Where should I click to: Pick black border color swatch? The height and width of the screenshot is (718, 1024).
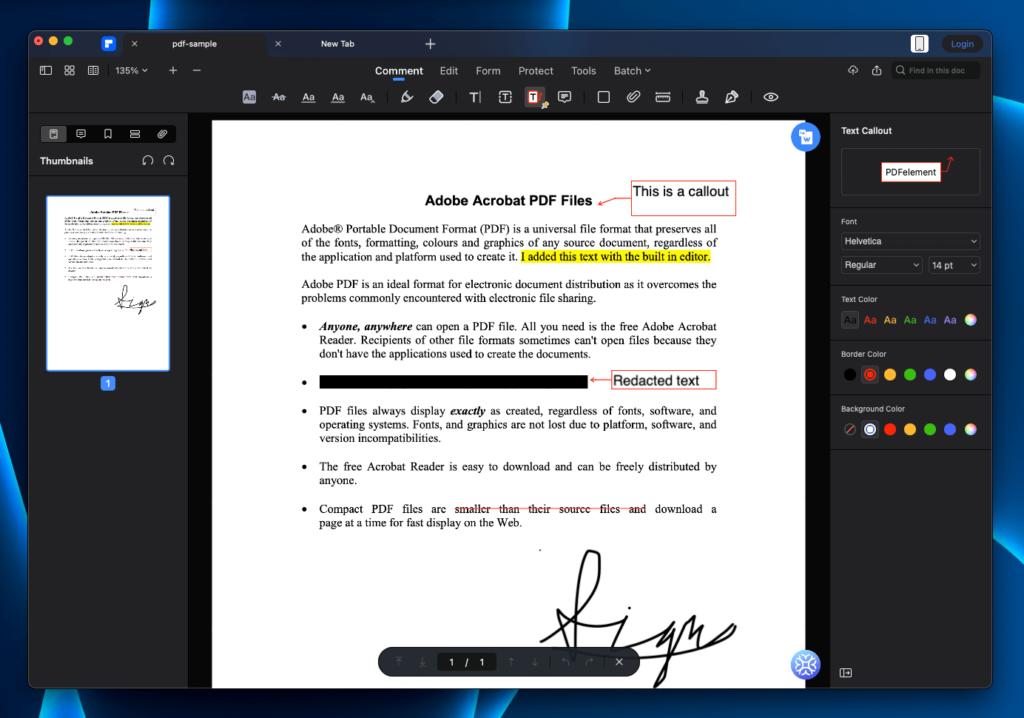tap(850, 375)
